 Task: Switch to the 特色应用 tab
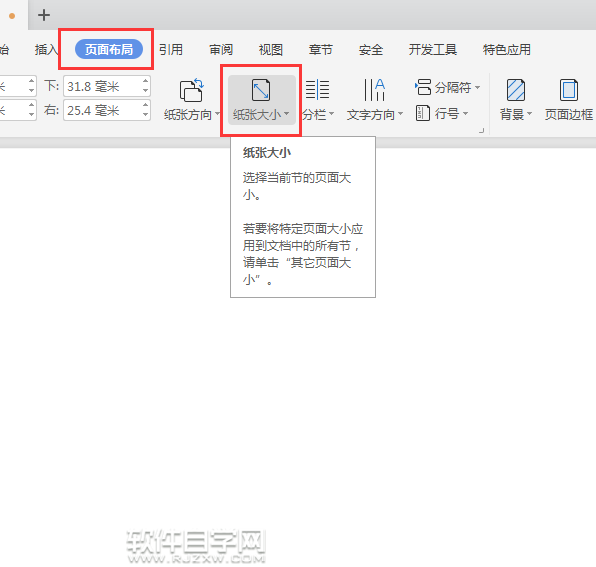(x=507, y=49)
